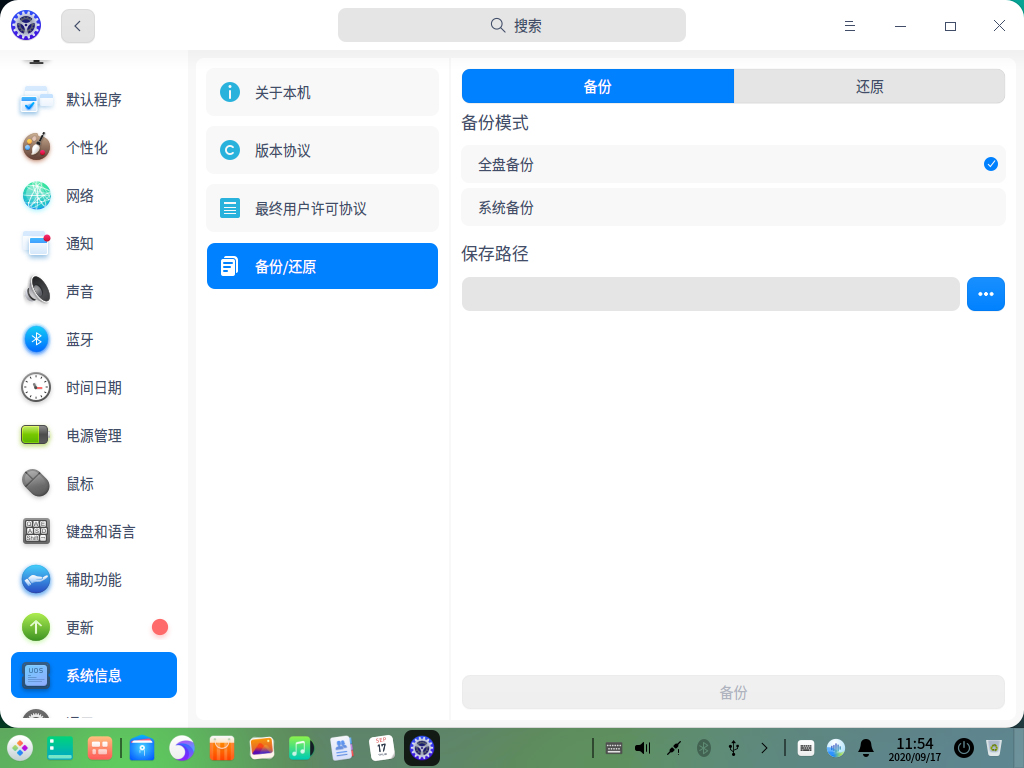Image resolution: width=1024 pixels, height=768 pixels.
Task: Open 关于本机 about page
Action: click(x=322, y=92)
